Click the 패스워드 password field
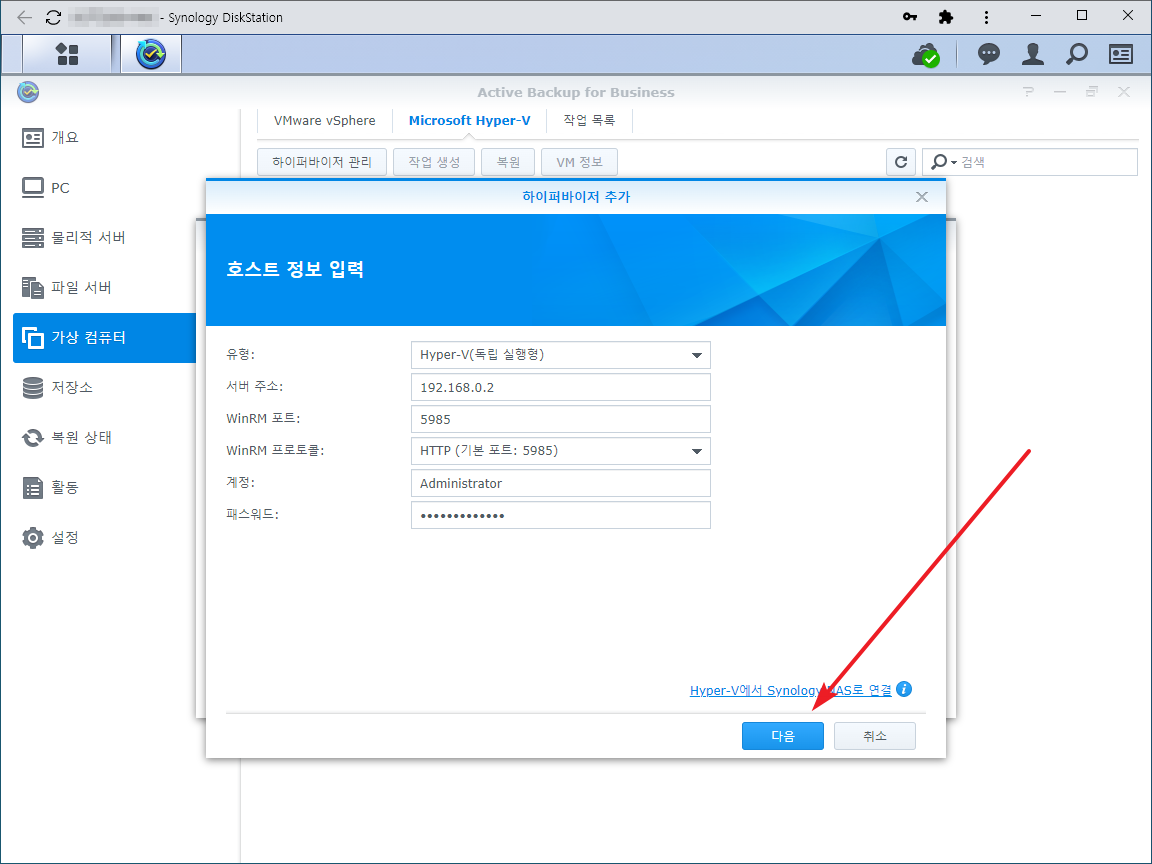Screen dimensions: 1152x864 (561, 515)
